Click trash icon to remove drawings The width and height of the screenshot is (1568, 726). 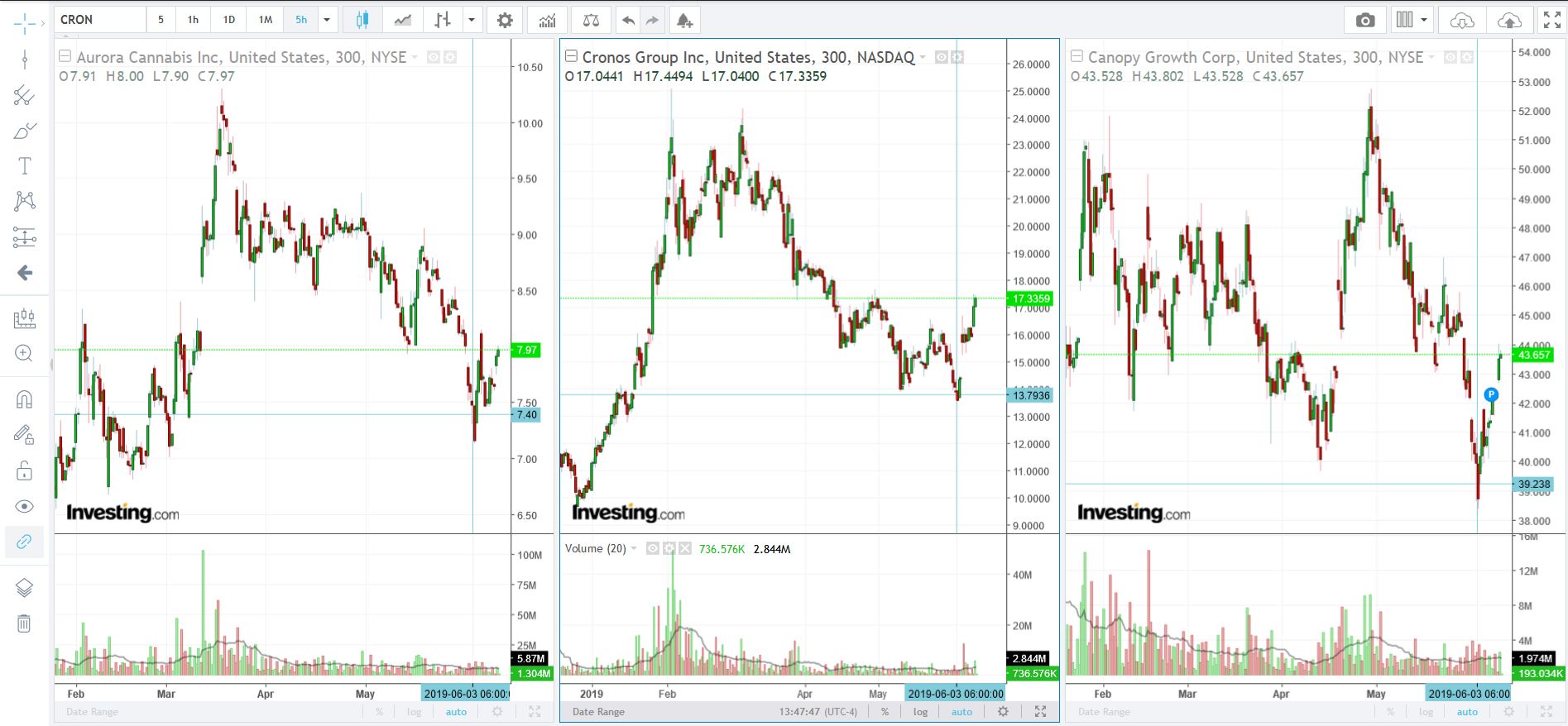25,623
